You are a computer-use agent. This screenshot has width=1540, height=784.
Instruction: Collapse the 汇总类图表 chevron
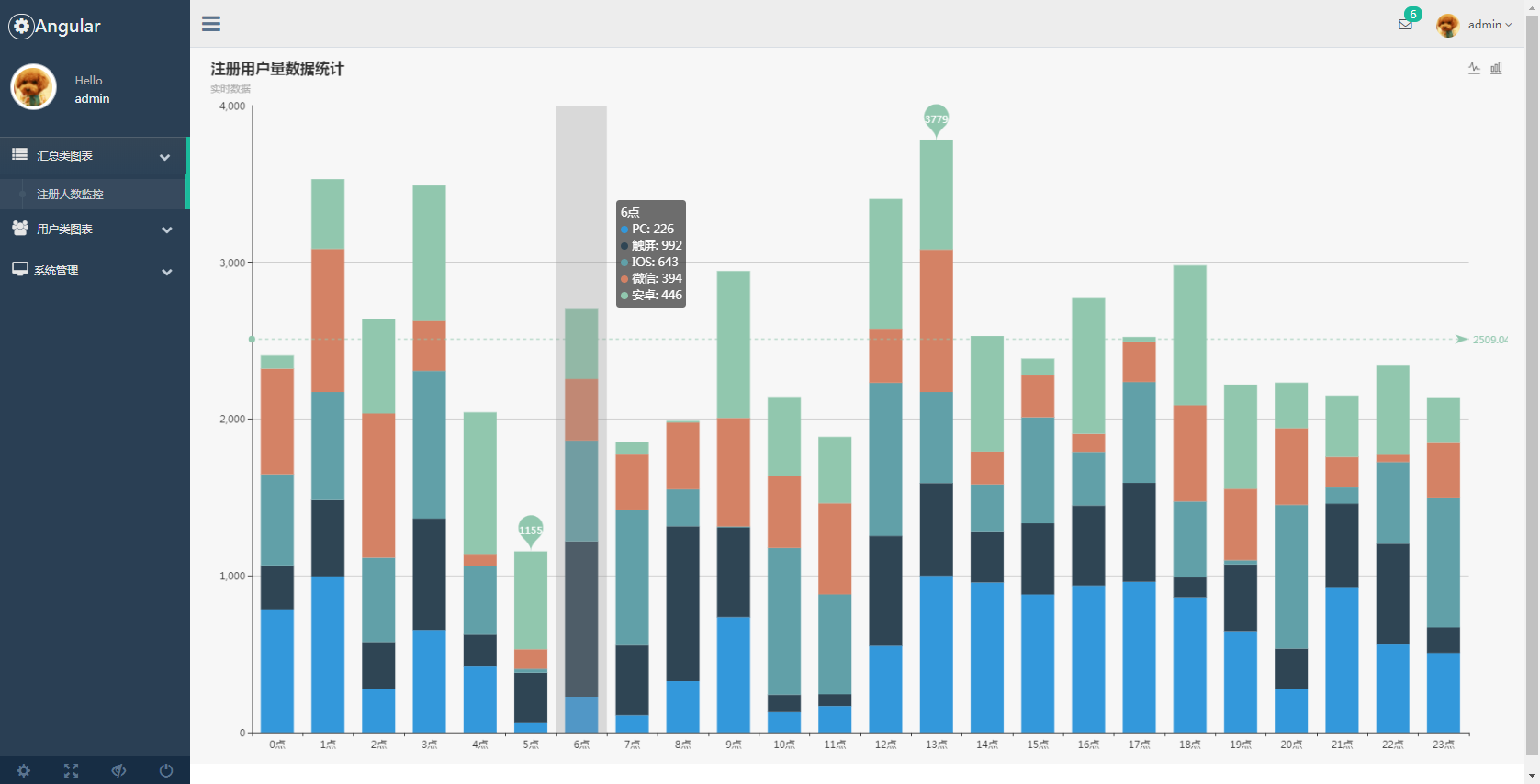click(165, 157)
